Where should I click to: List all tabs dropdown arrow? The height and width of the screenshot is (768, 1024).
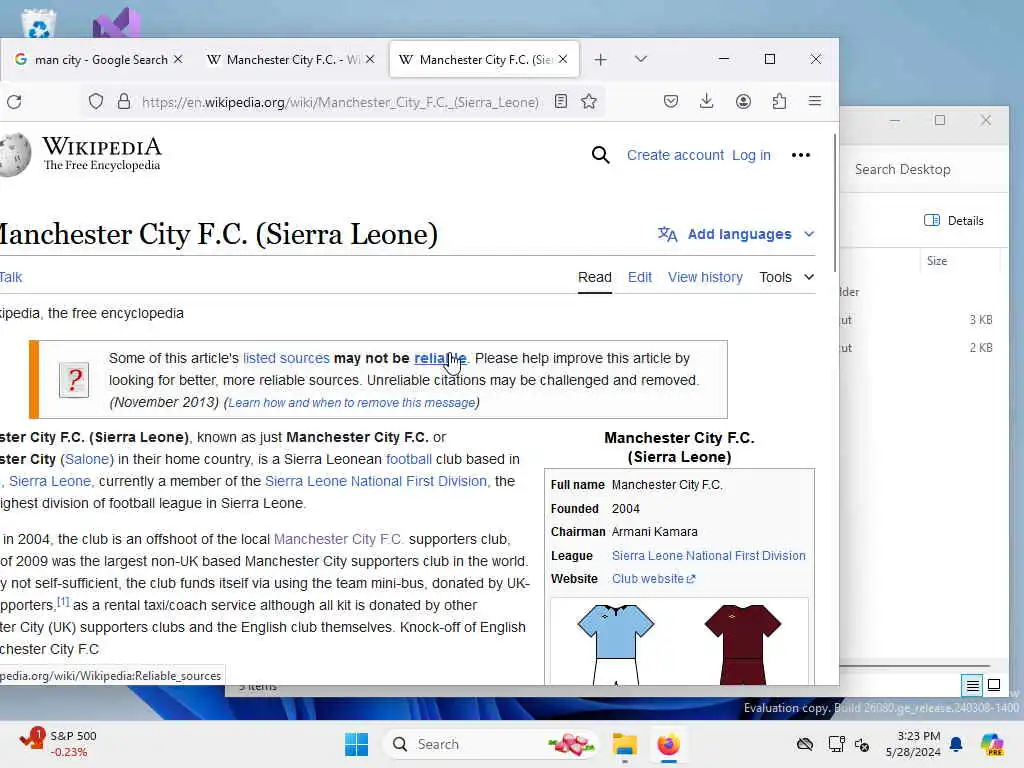[x=641, y=59]
